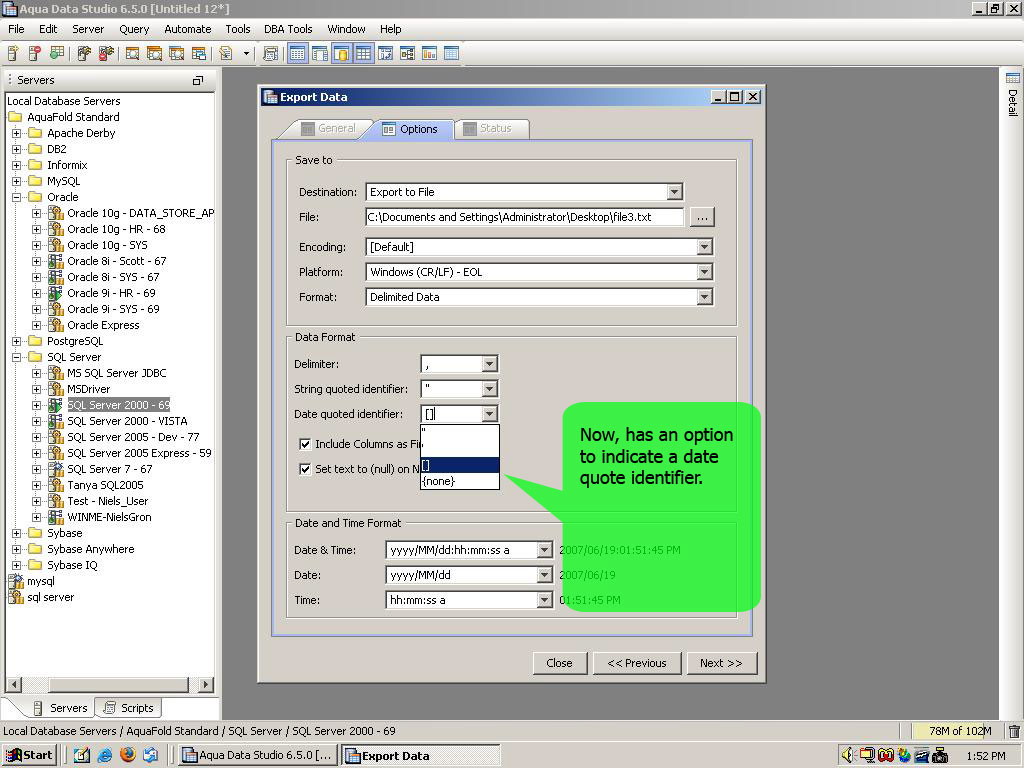The height and width of the screenshot is (768, 1024).
Task: Collapse the SQL Server folder
Action: coord(16,357)
